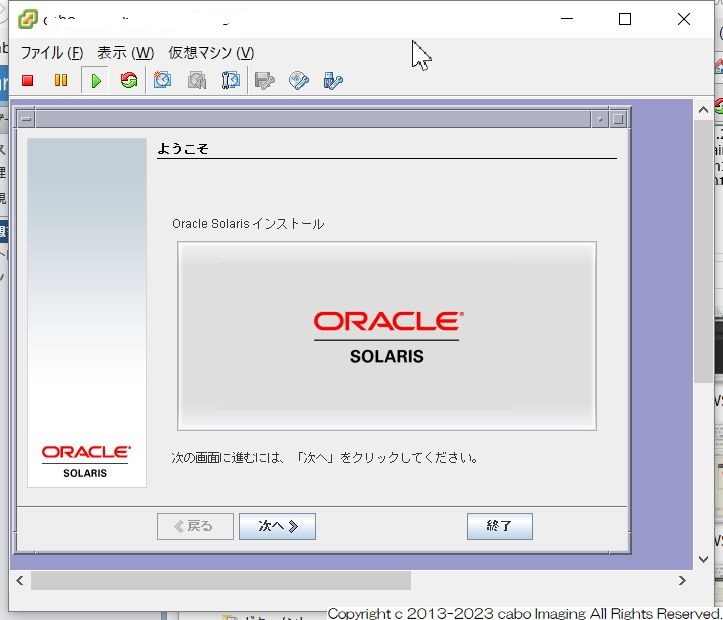This screenshot has width=723, height=620.
Task: Click the horizontal scrollbar thumb
Action: (x=221, y=580)
